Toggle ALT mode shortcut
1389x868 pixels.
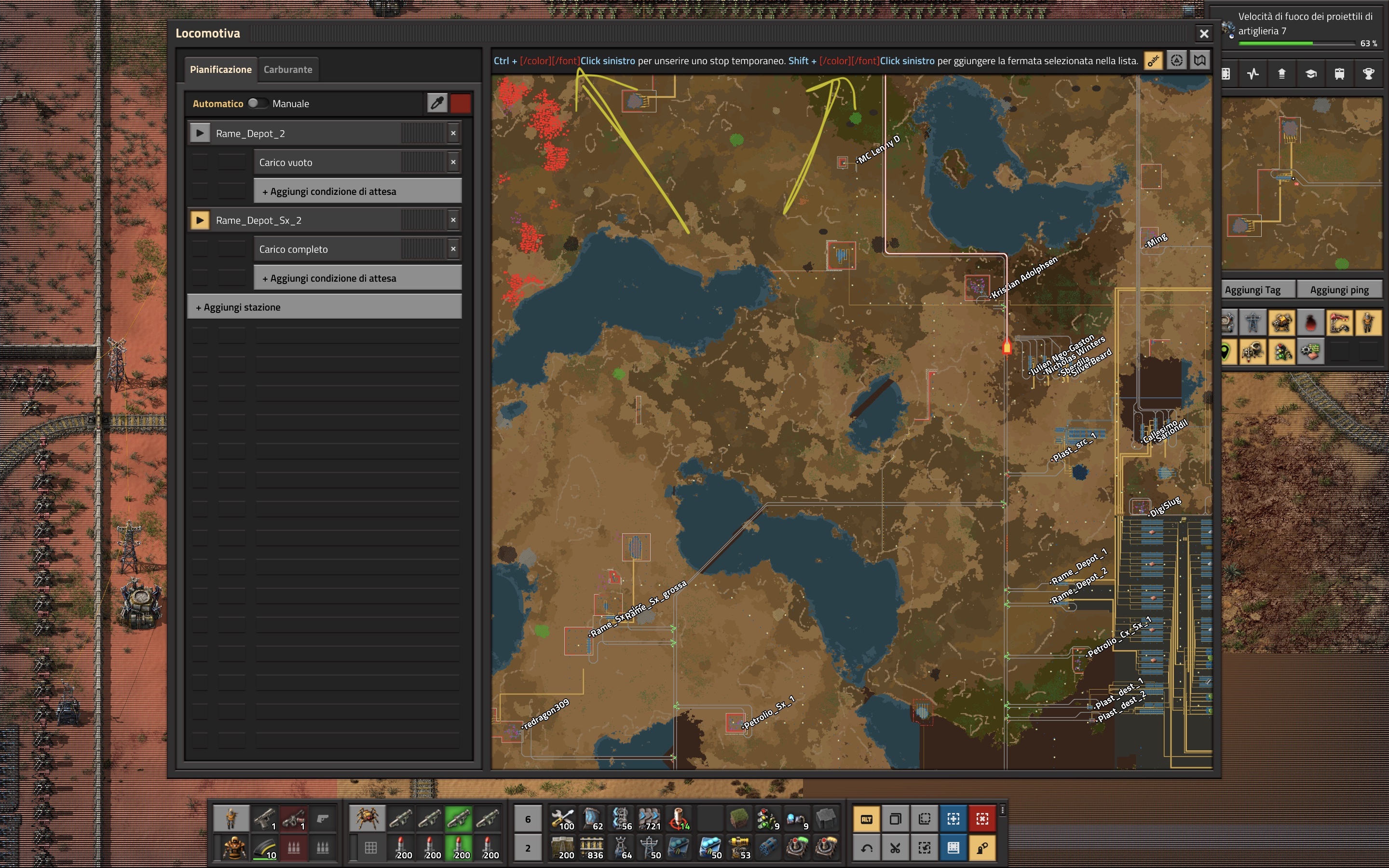tap(867, 819)
